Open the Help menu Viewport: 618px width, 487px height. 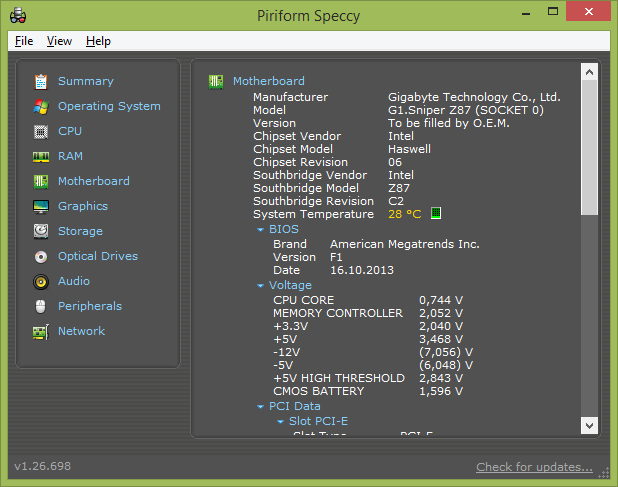coord(98,41)
